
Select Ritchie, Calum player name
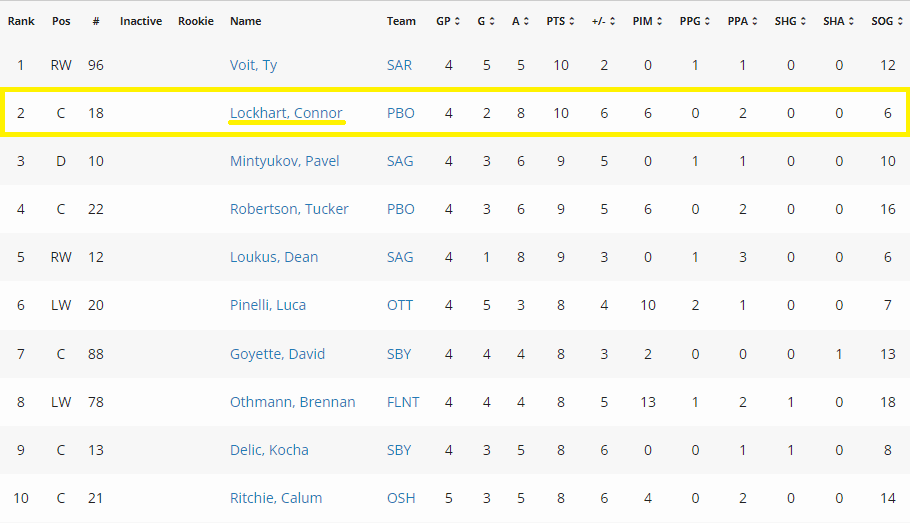point(276,498)
